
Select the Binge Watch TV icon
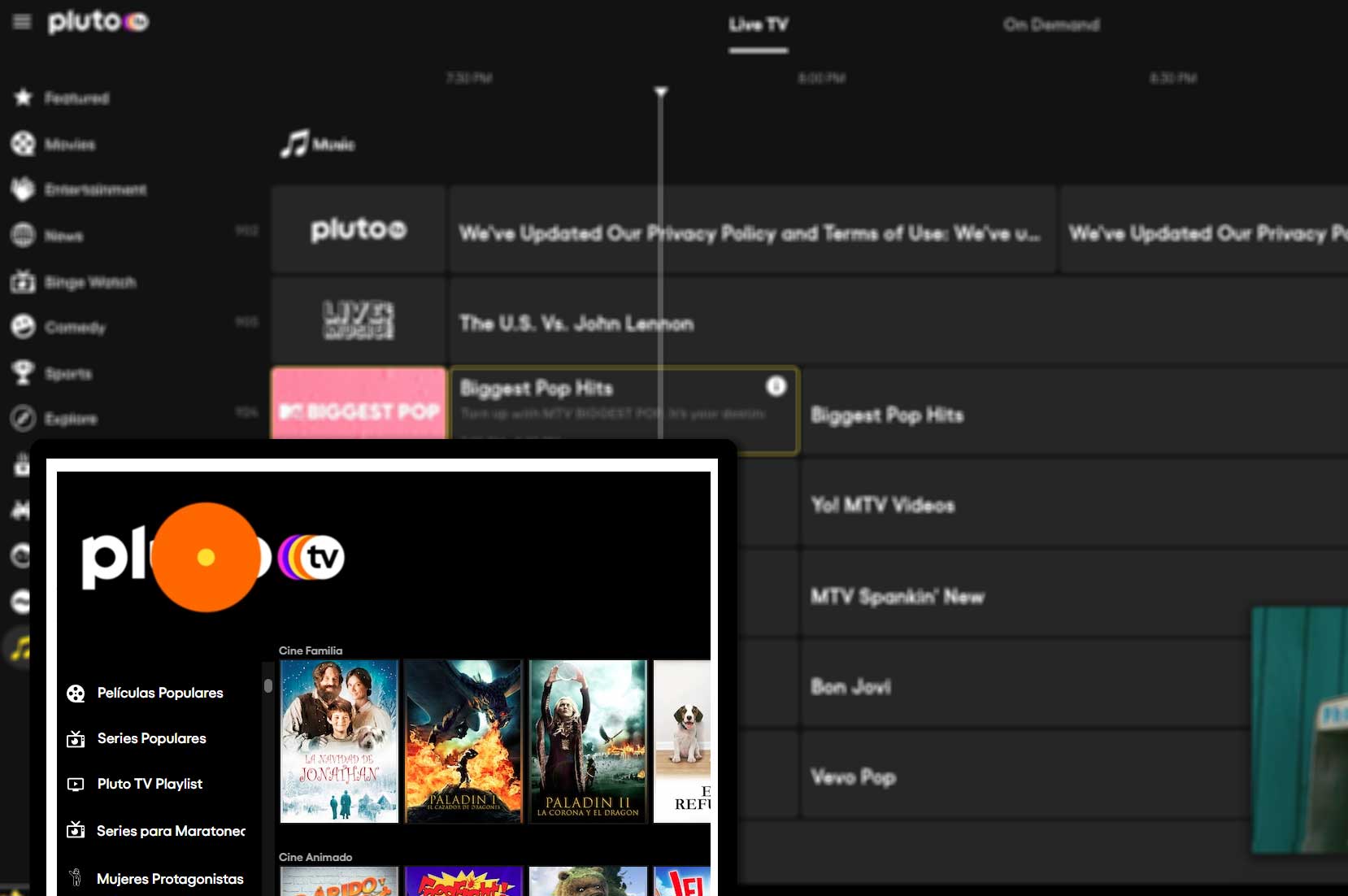(x=23, y=281)
